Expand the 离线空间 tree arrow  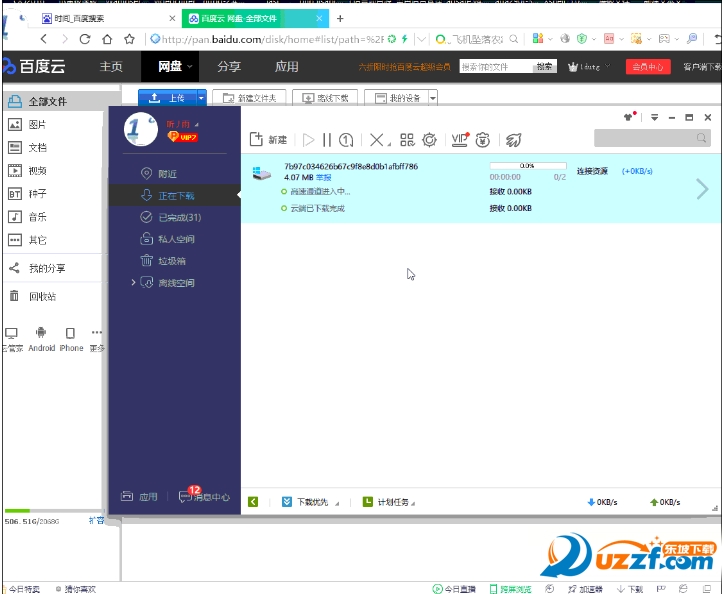133,282
